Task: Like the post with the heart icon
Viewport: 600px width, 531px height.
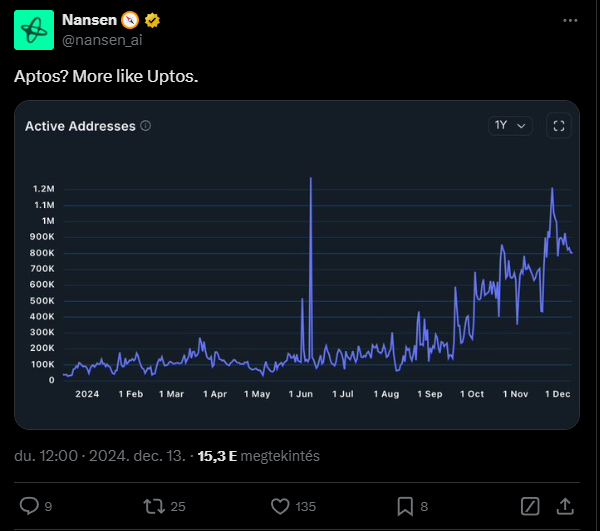Action: coord(281,506)
